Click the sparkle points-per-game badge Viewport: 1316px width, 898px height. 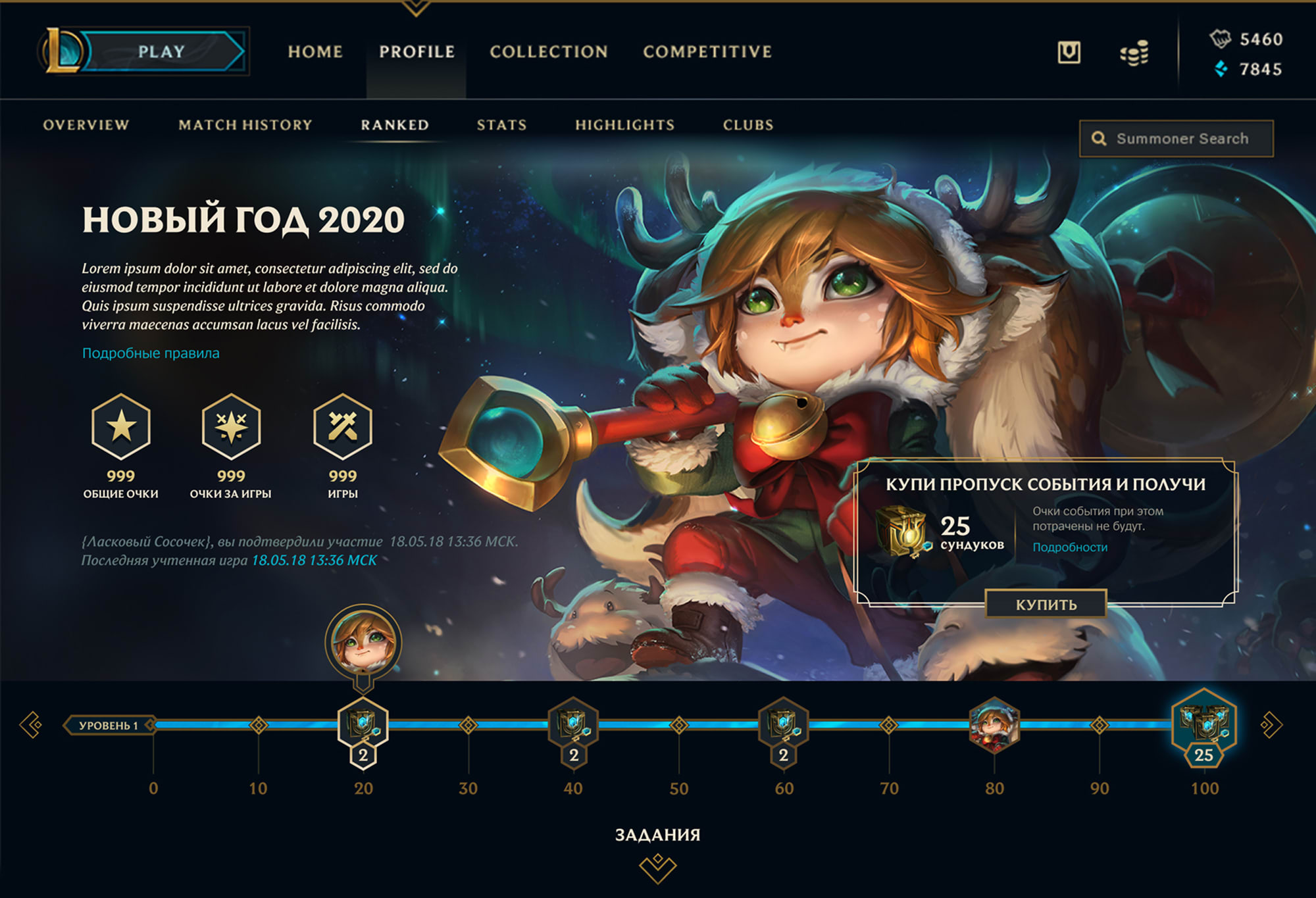[231, 426]
